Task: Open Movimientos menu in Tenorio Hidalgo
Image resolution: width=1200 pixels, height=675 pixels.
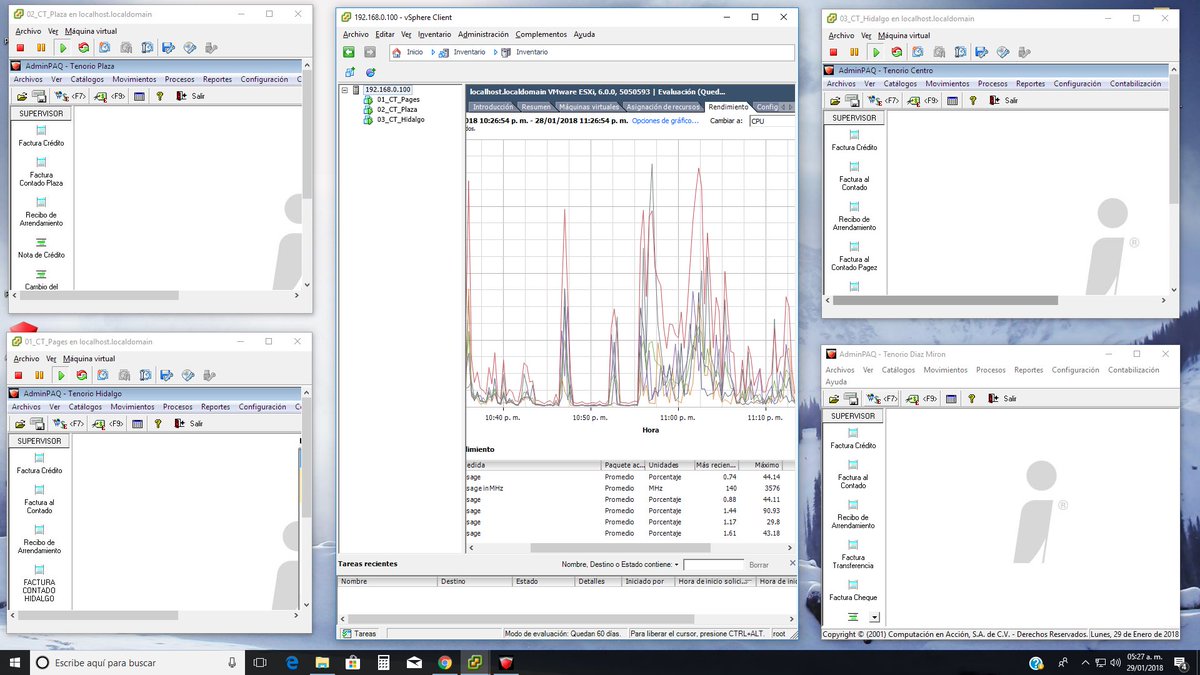Action: (133, 407)
